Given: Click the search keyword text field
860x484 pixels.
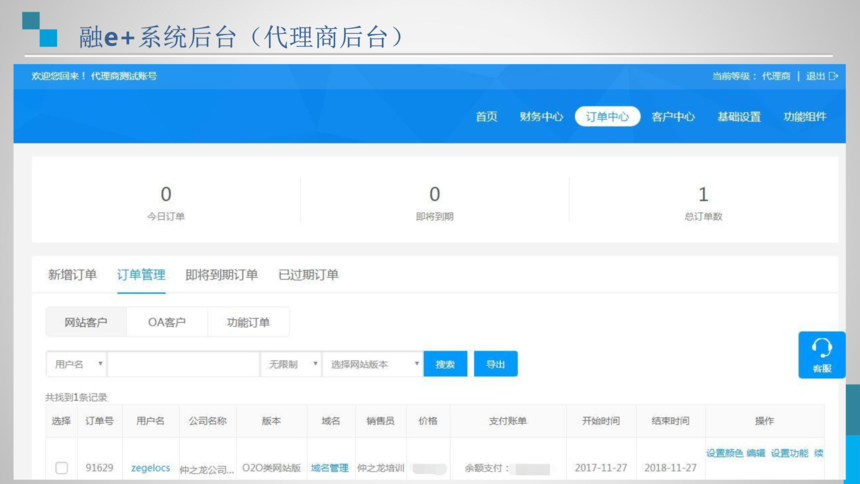Looking at the screenshot, I should point(183,365).
